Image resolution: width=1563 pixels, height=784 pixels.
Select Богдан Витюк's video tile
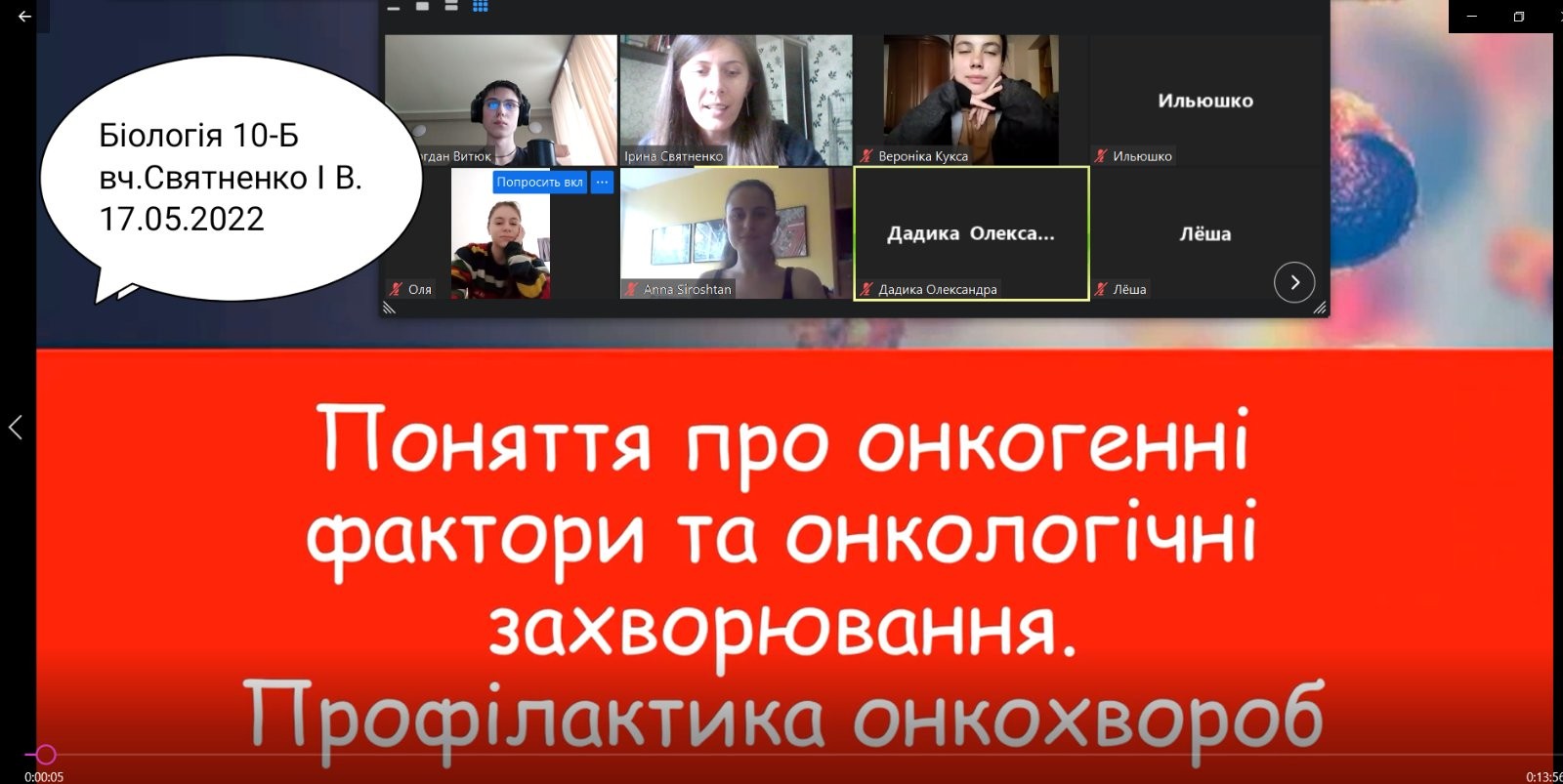pyautogui.click(x=500, y=100)
